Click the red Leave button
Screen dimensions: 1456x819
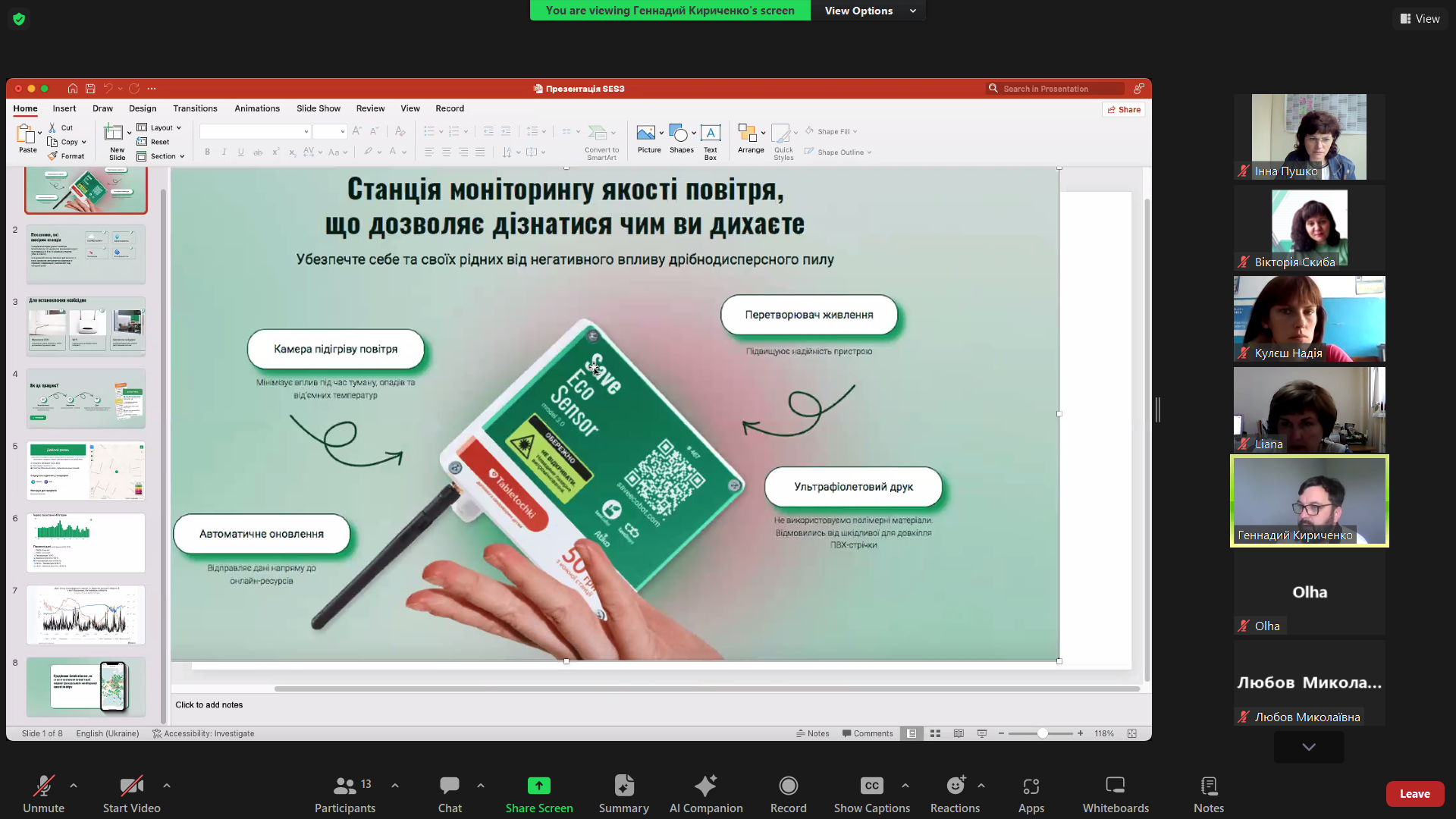click(x=1414, y=794)
